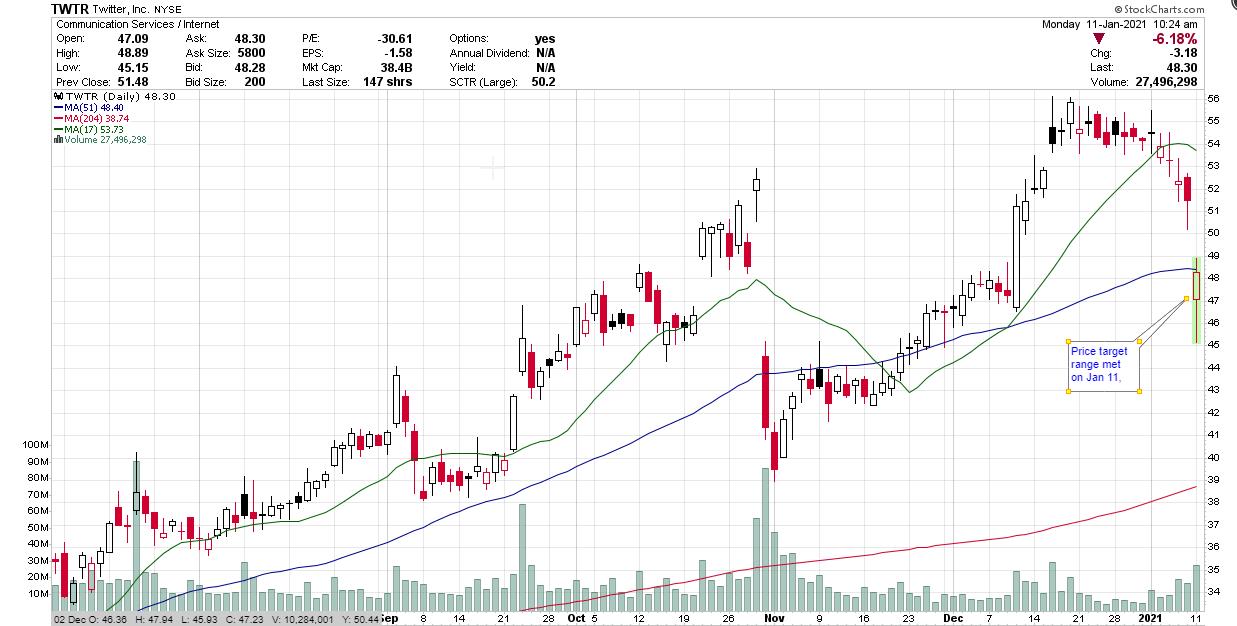Click the 10M volume axis label
Screen dimensions: 1237x626
pos(36,594)
